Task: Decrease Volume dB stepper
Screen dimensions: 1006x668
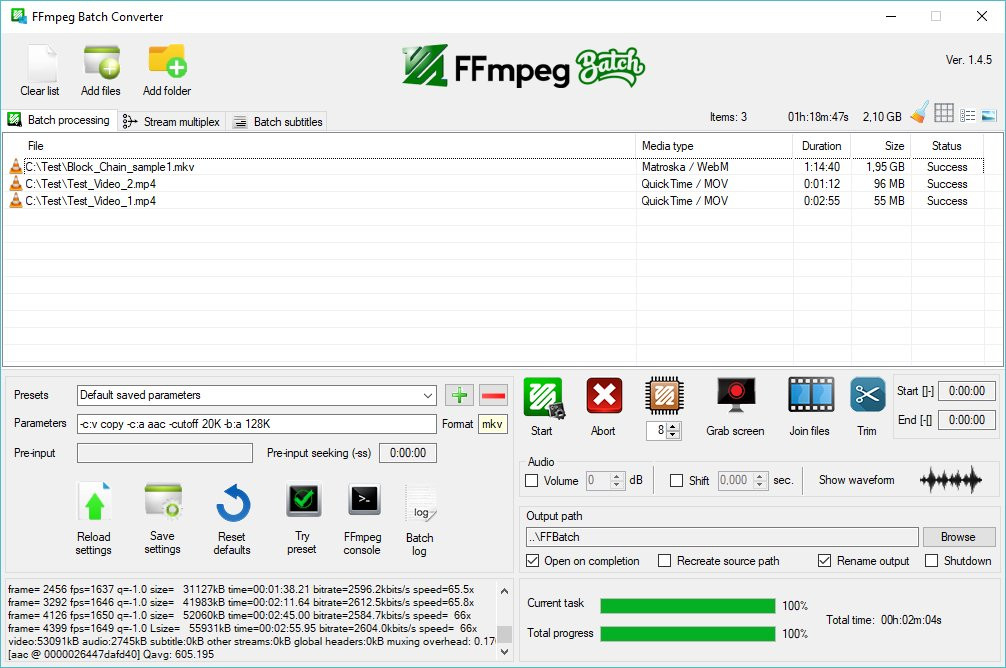Action: 617,484
